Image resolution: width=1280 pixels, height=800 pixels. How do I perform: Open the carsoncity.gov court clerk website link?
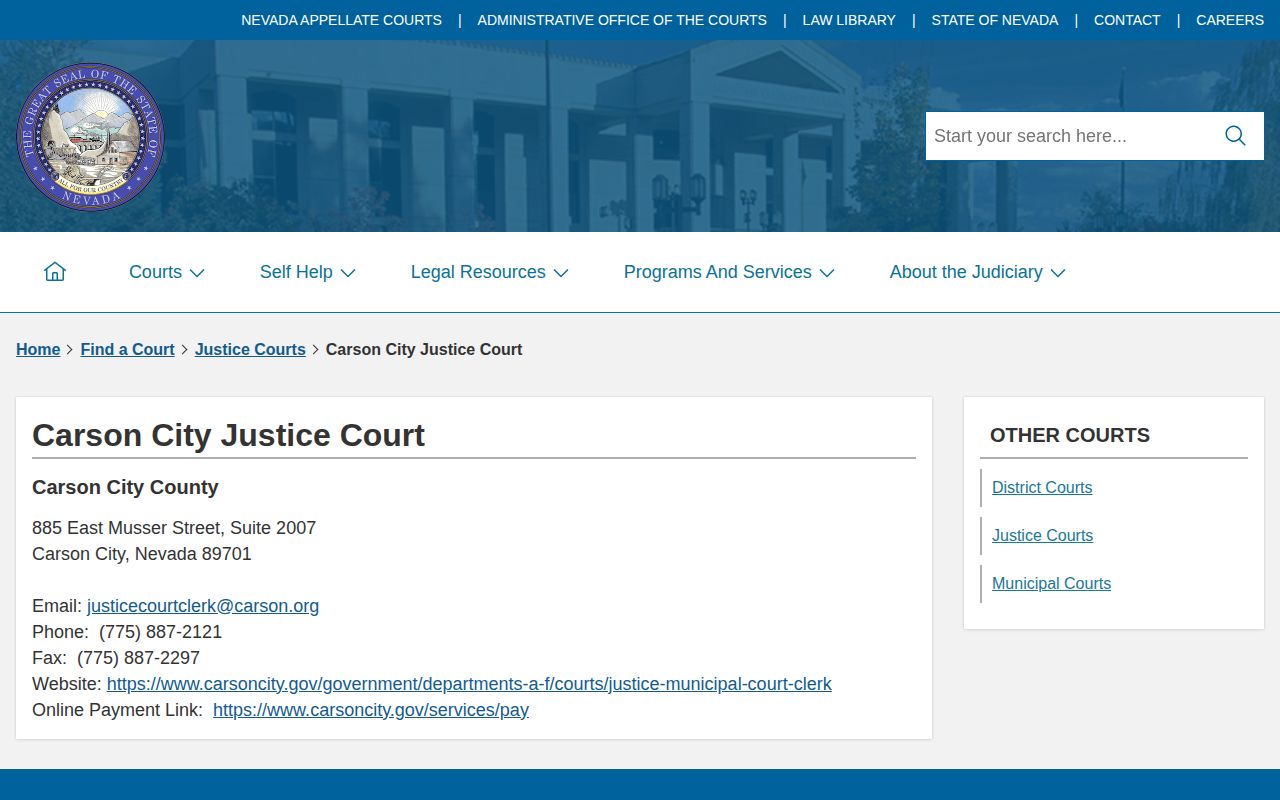(469, 684)
